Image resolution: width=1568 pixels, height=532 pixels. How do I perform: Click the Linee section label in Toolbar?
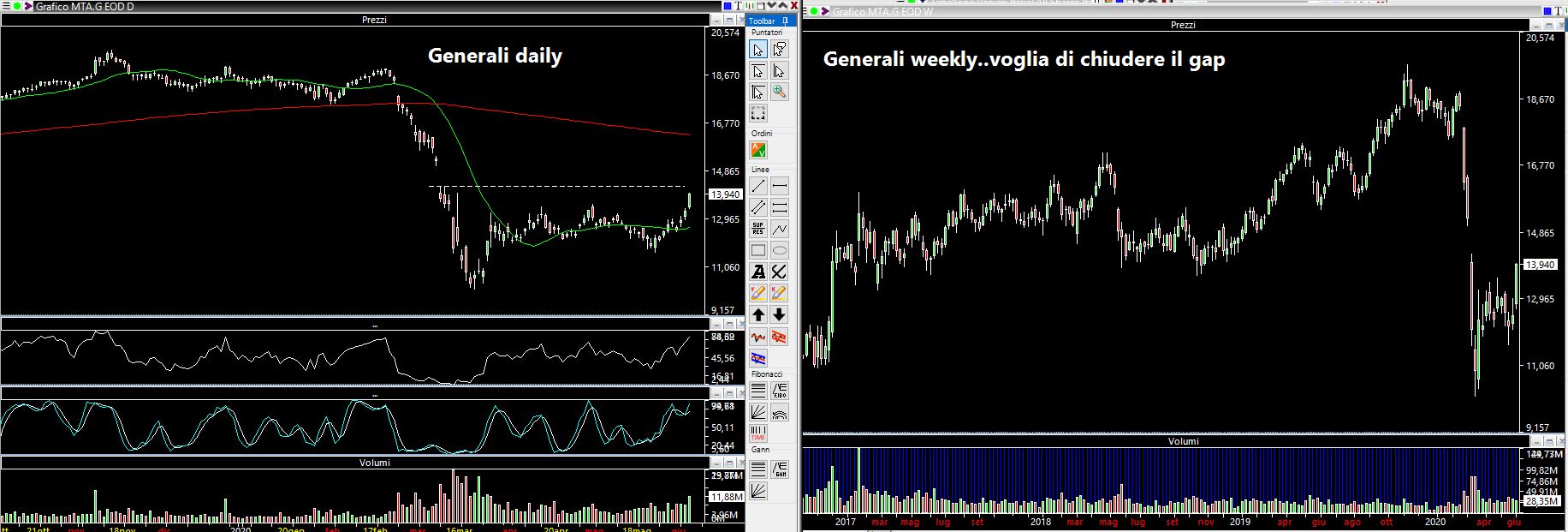(x=760, y=170)
